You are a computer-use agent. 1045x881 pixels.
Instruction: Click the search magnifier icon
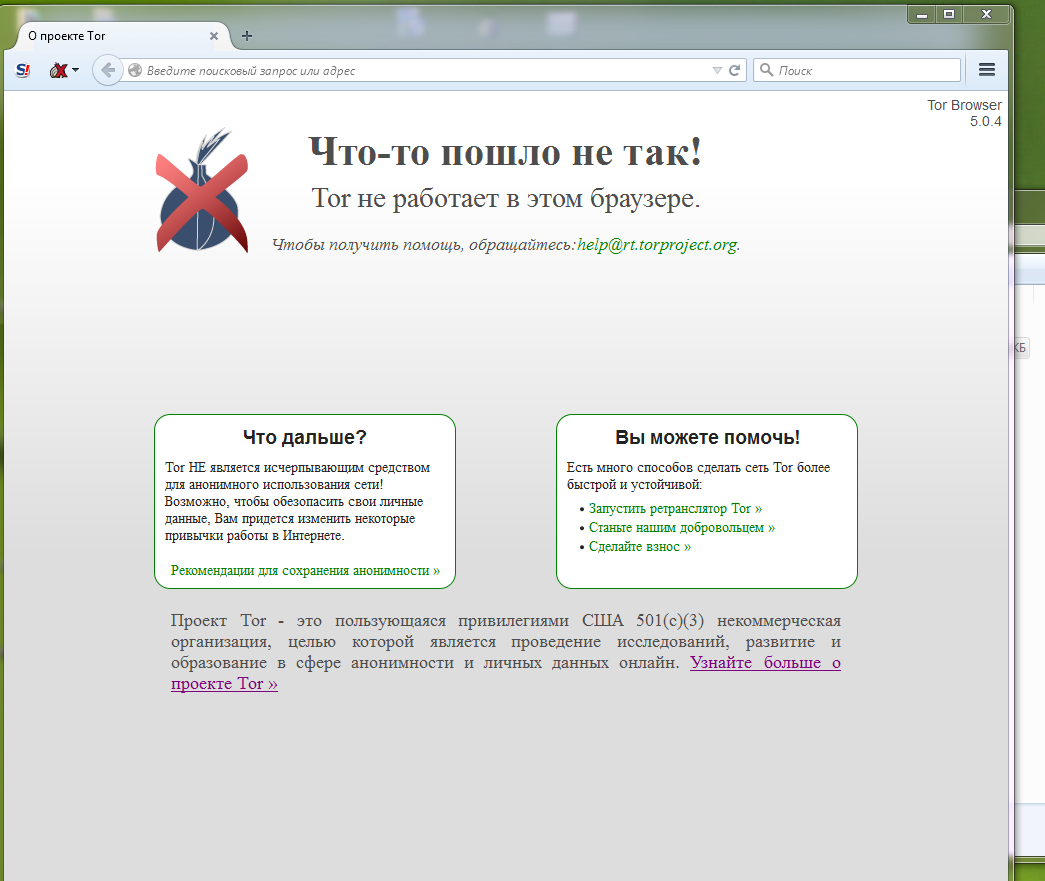pos(767,70)
